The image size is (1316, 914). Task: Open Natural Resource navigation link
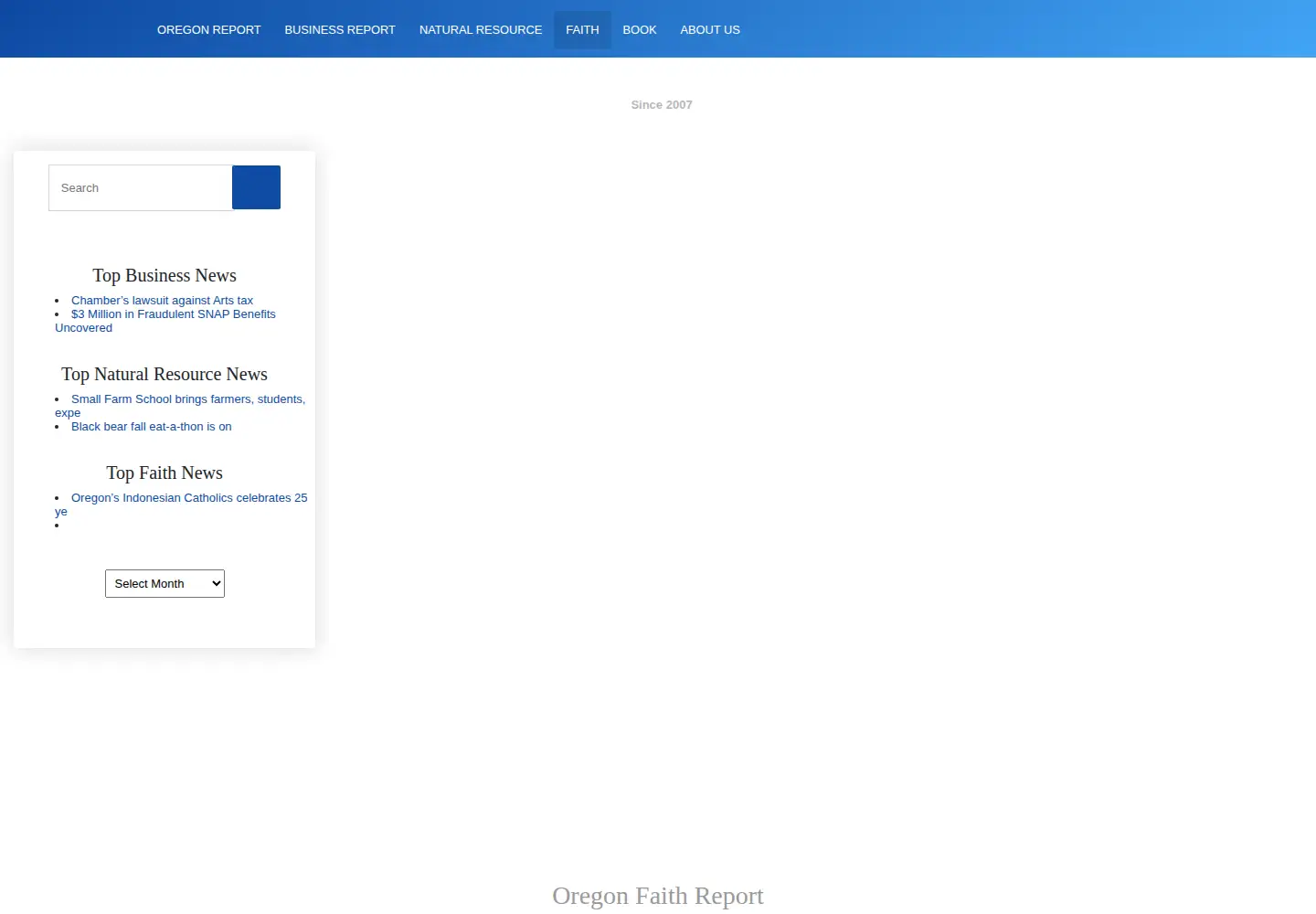[x=481, y=30]
